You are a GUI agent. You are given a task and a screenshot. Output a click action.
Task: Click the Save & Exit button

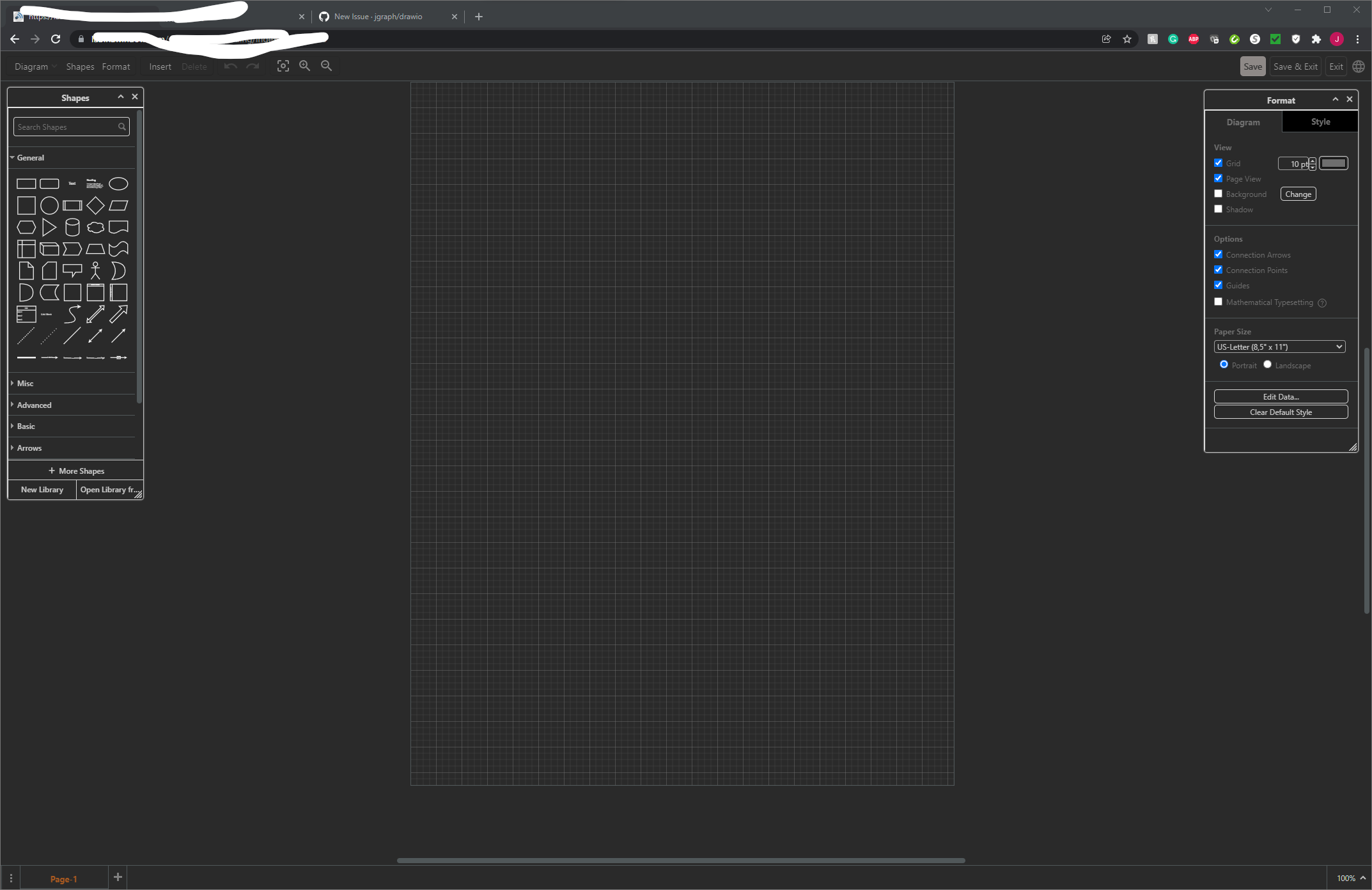pyautogui.click(x=1295, y=66)
